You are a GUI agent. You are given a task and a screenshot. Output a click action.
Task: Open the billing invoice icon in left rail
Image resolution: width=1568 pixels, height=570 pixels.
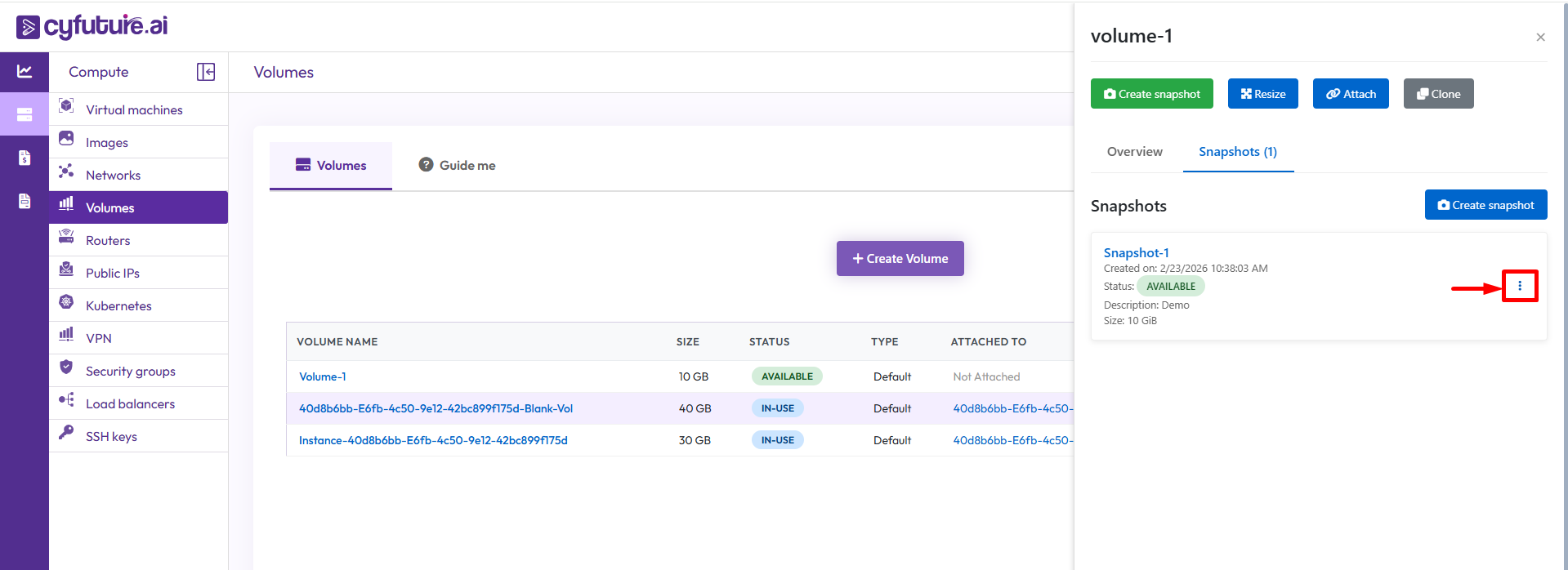pyautogui.click(x=25, y=158)
